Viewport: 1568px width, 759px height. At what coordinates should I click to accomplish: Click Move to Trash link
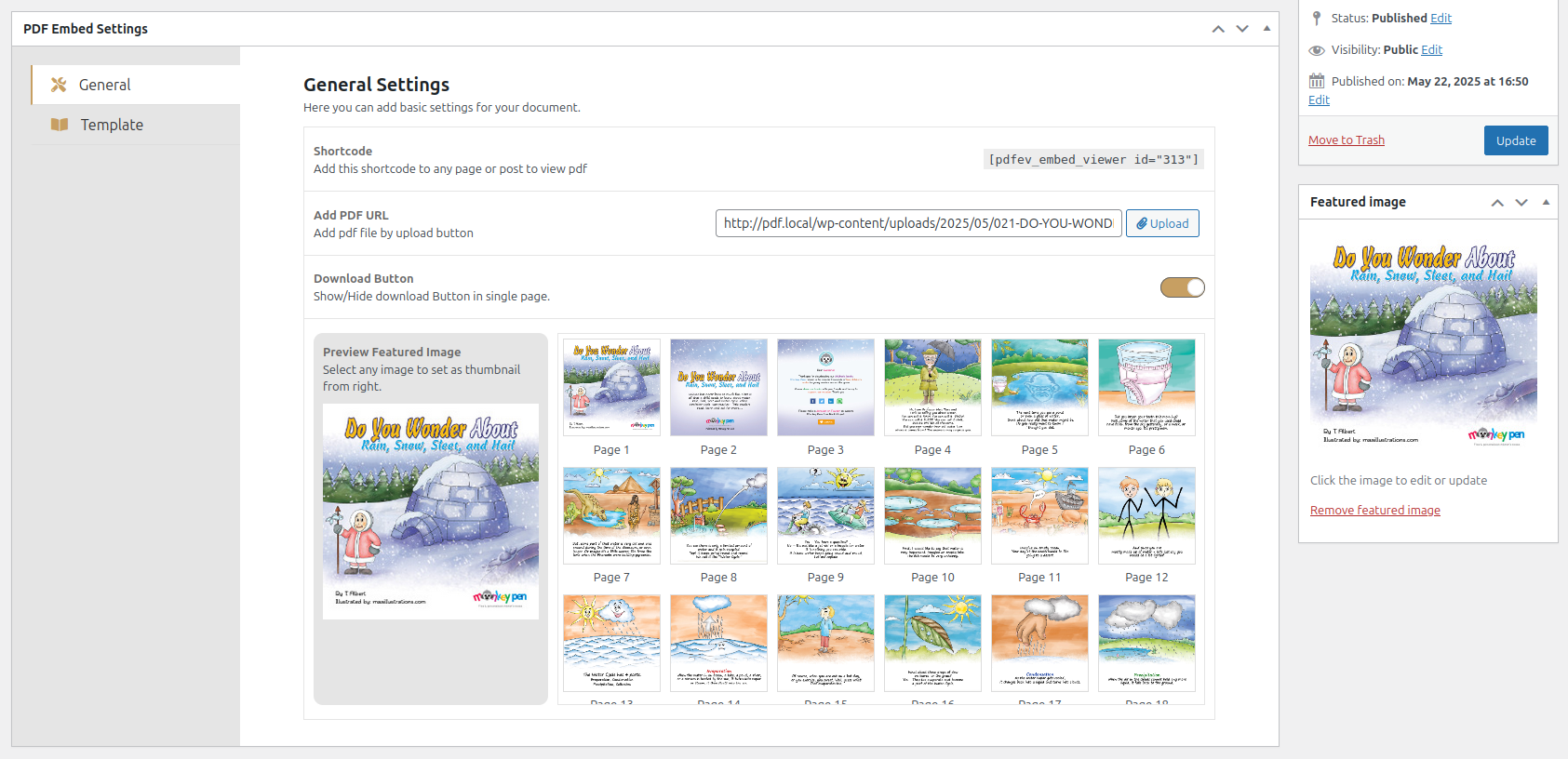[x=1347, y=140]
